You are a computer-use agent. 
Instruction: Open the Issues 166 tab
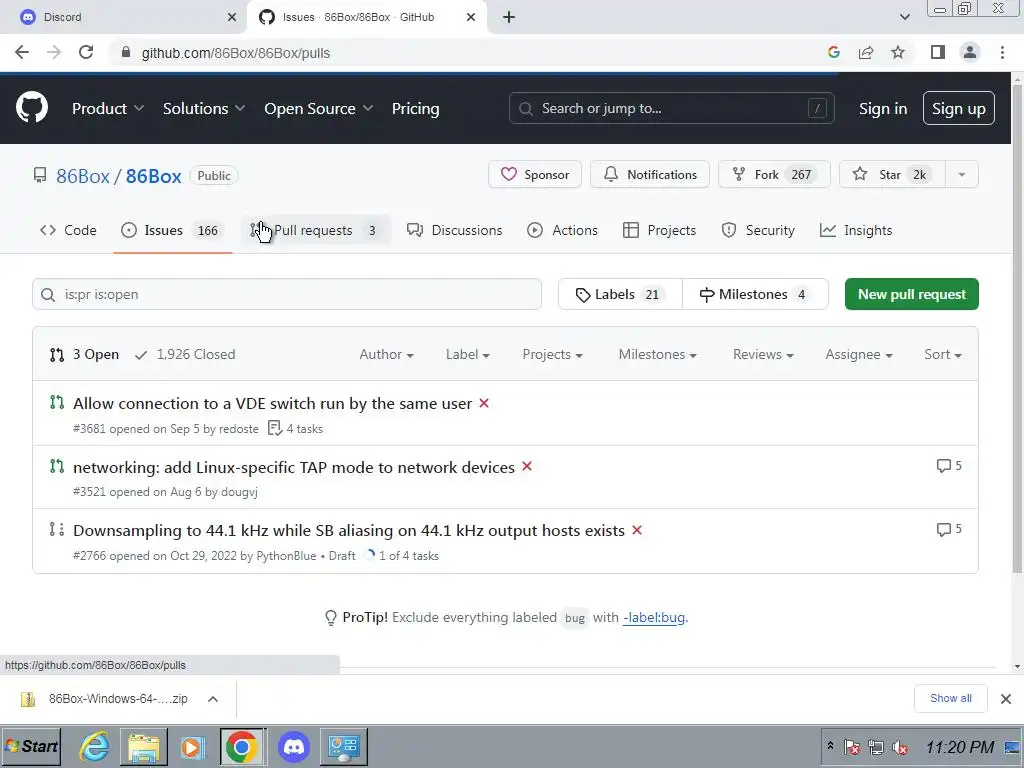pos(172,230)
